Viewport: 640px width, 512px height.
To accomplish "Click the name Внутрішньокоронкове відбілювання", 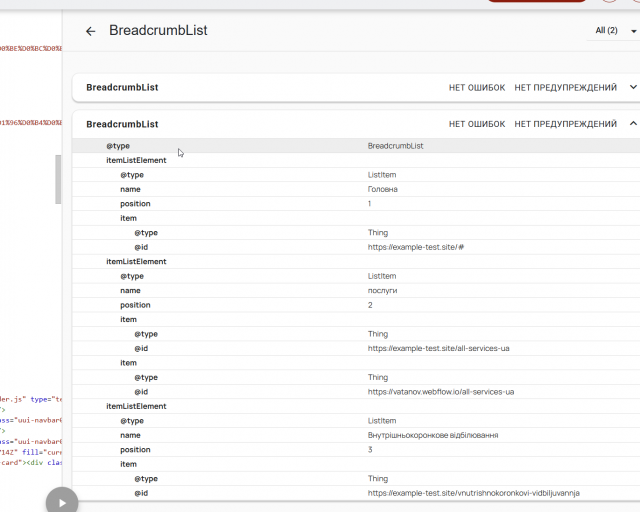I will click(x=433, y=435).
